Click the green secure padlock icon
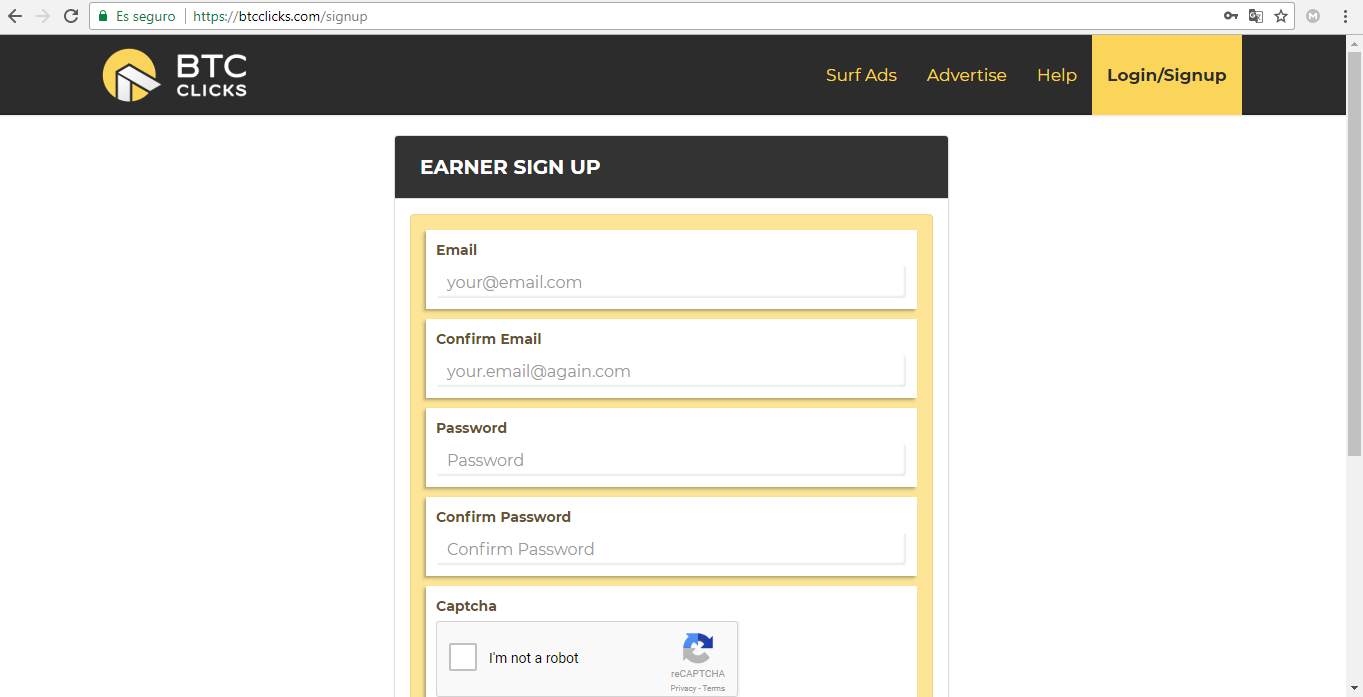Screen dimensions: 1363x697 (x=102, y=16)
